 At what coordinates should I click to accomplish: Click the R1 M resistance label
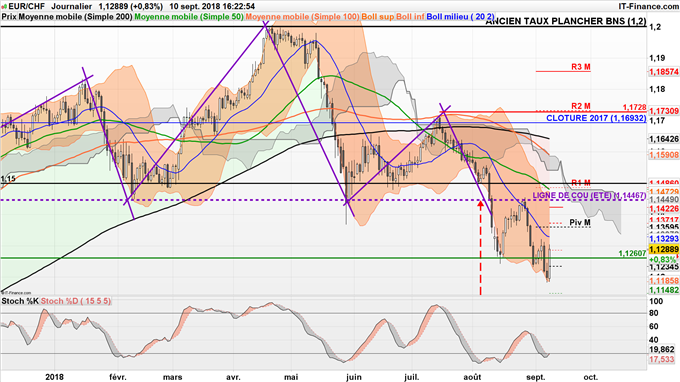[x=581, y=183]
